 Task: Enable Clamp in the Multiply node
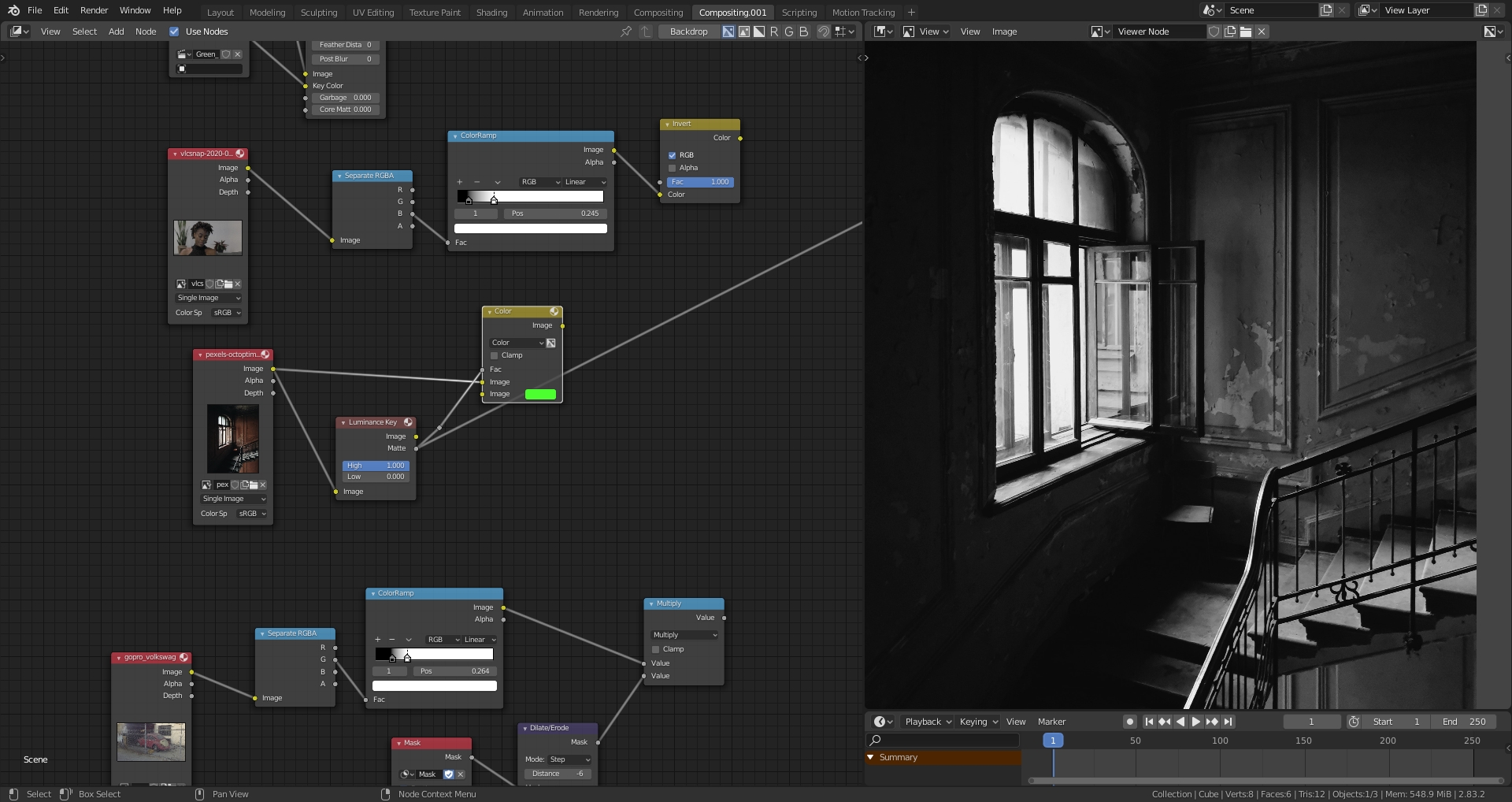(x=655, y=649)
